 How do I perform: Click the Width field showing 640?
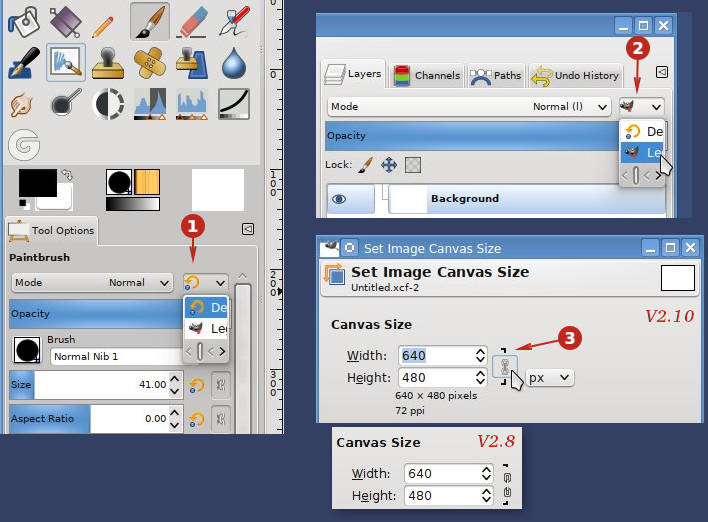click(x=436, y=356)
